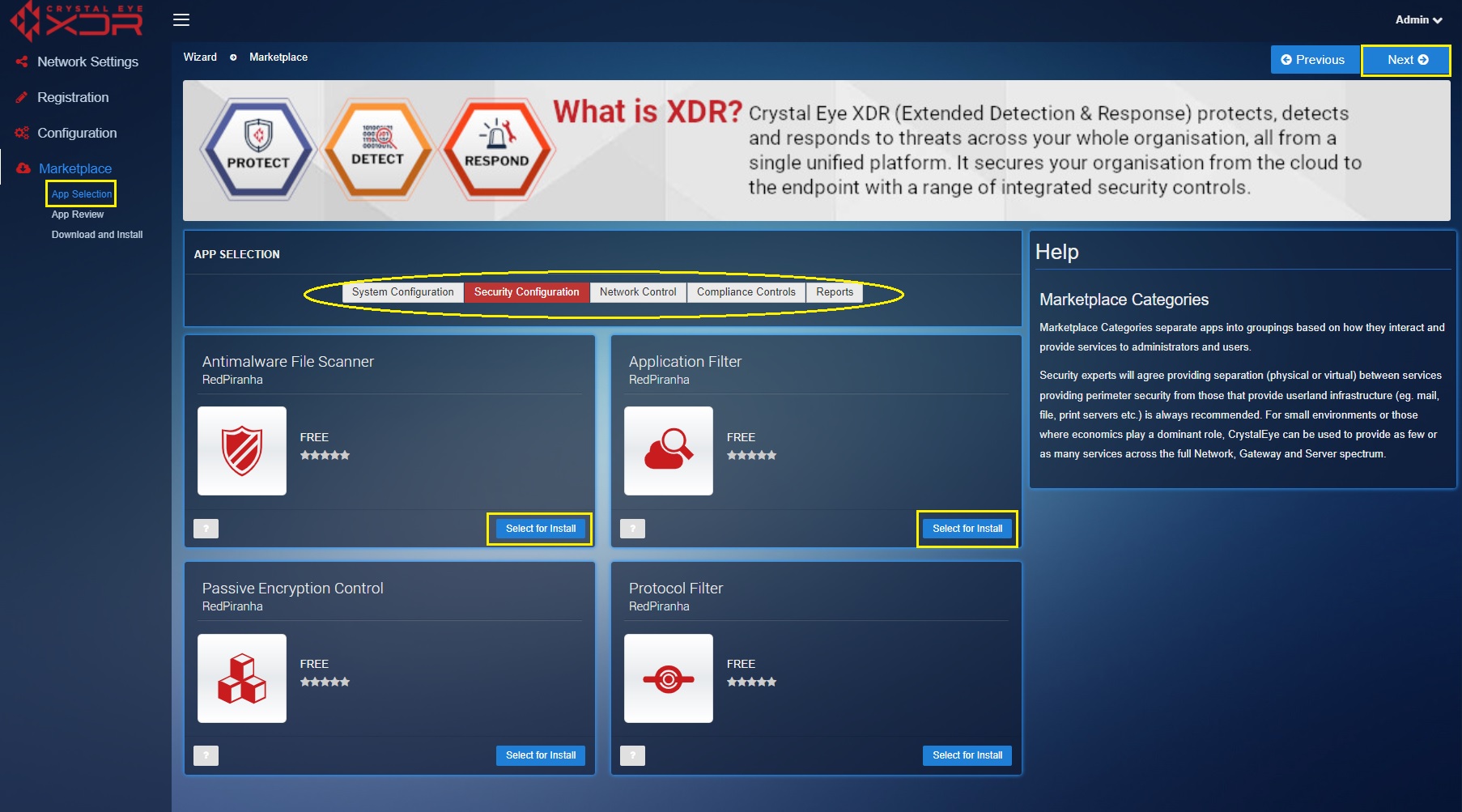
Task: Switch to Network Control tab
Action: pos(638,292)
